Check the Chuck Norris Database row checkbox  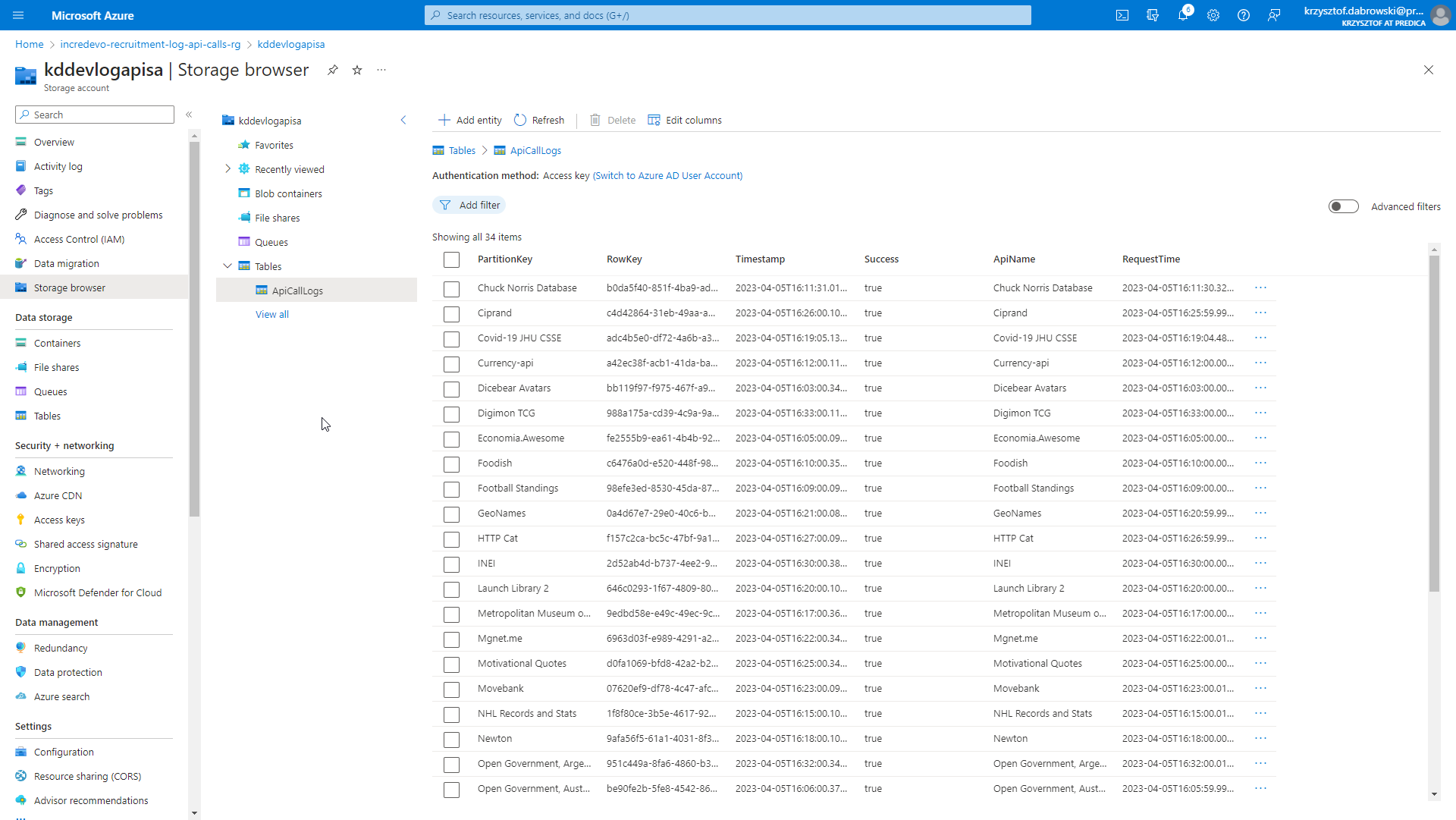click(451, 289)
